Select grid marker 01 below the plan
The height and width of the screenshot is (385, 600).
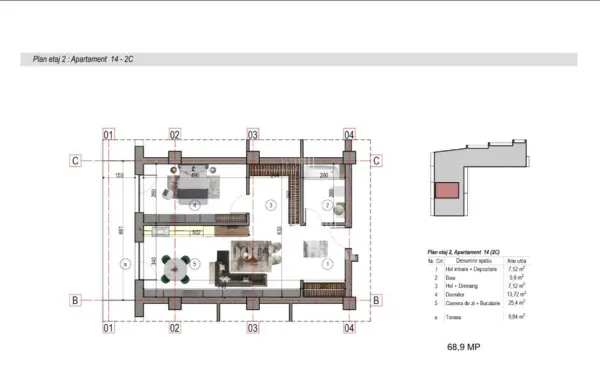109,328
